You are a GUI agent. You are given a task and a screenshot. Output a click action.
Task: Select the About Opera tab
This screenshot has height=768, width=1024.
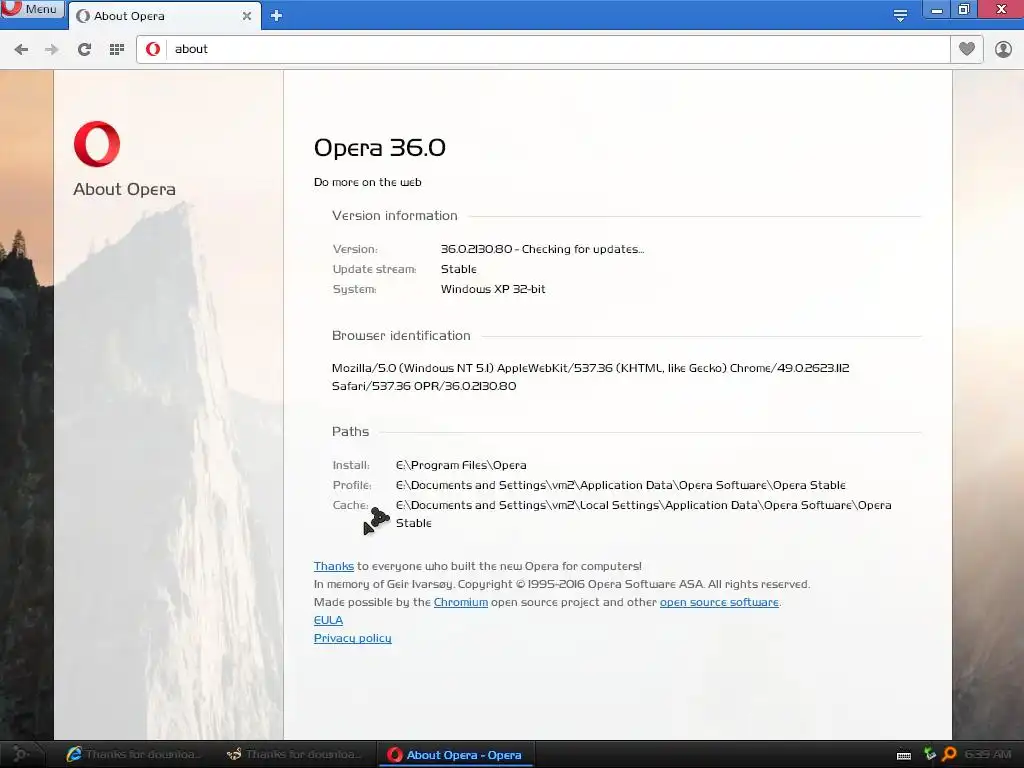[164, 16]
